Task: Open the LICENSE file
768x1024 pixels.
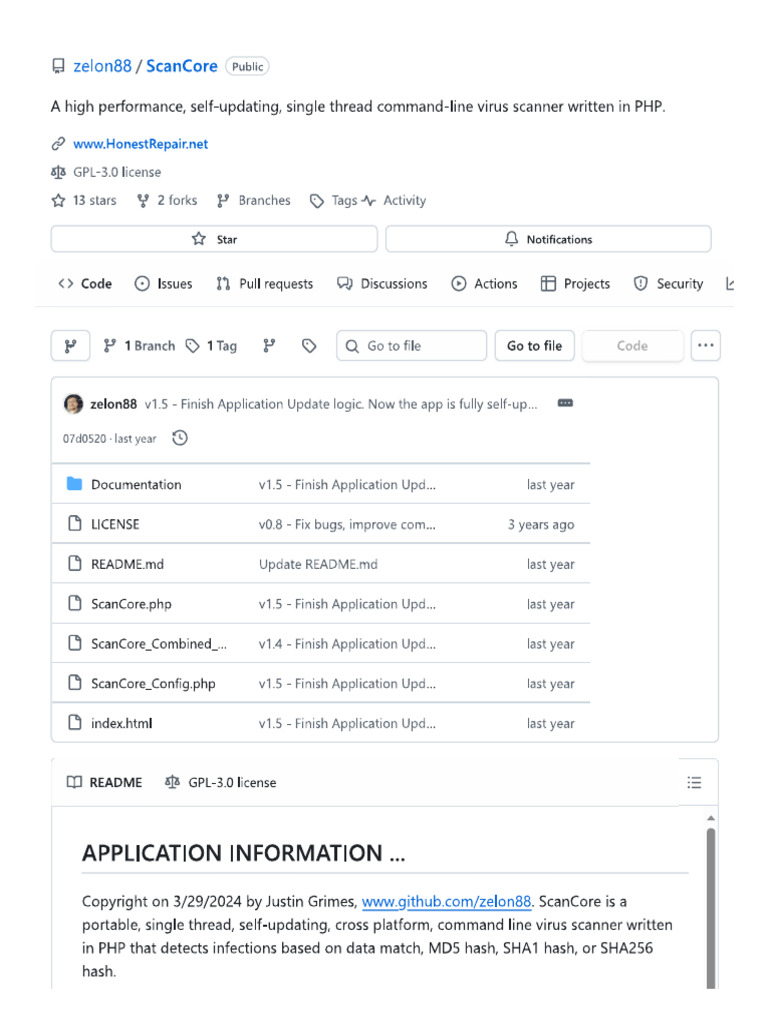Action: [115, 524]
